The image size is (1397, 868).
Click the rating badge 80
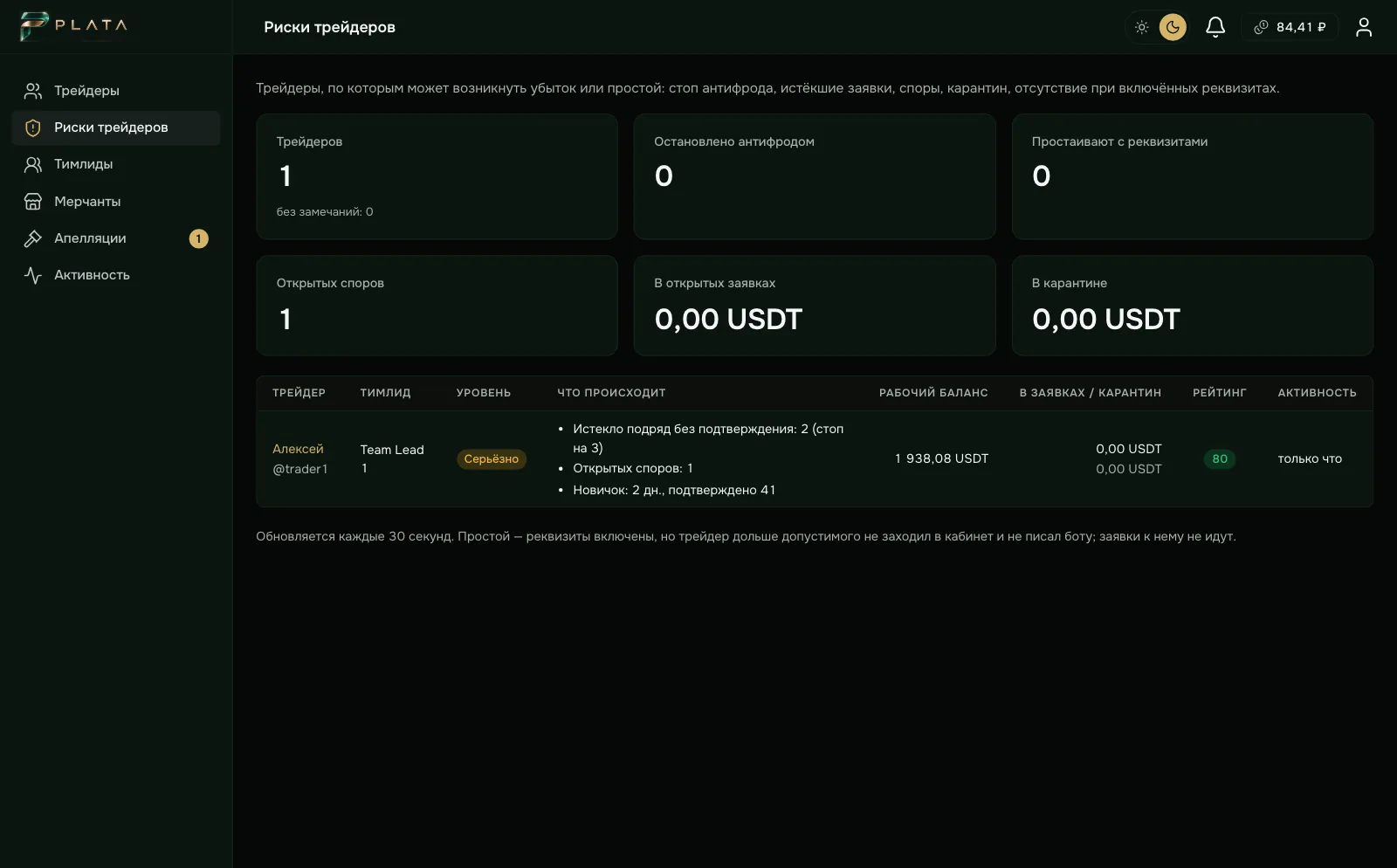point(1220,459)
